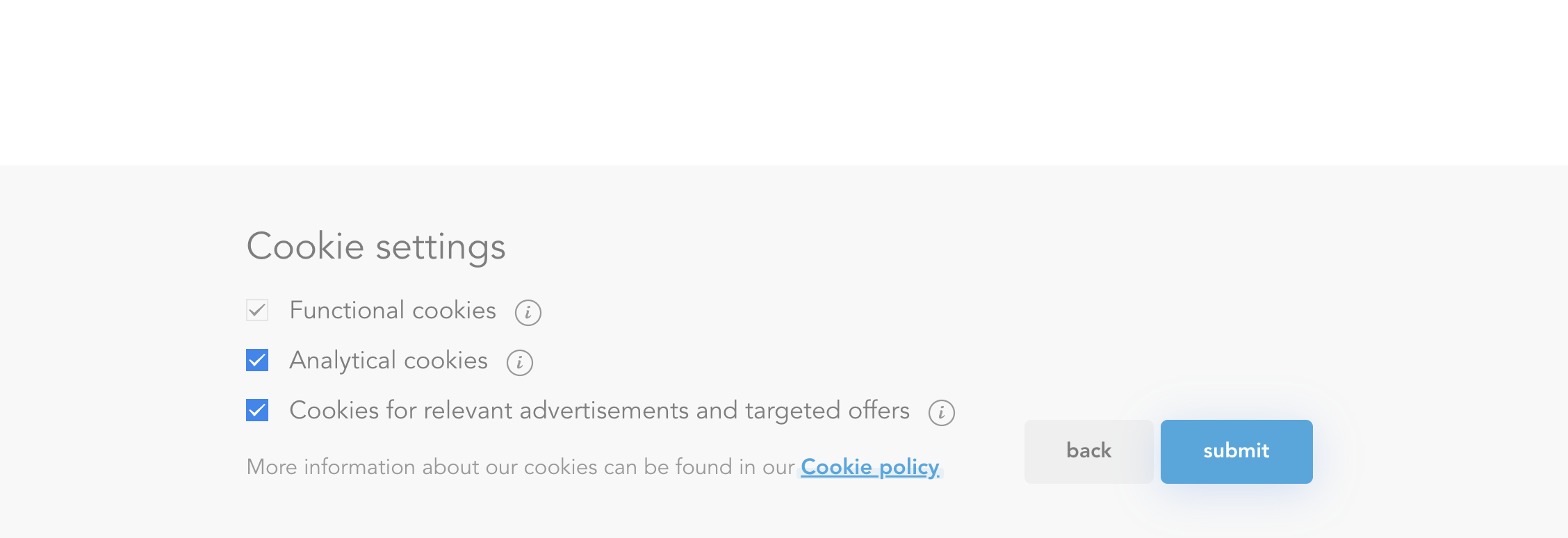1568x538 pixels.
Task: Click the word 'Analytical' in the second option
Action: 343,361
